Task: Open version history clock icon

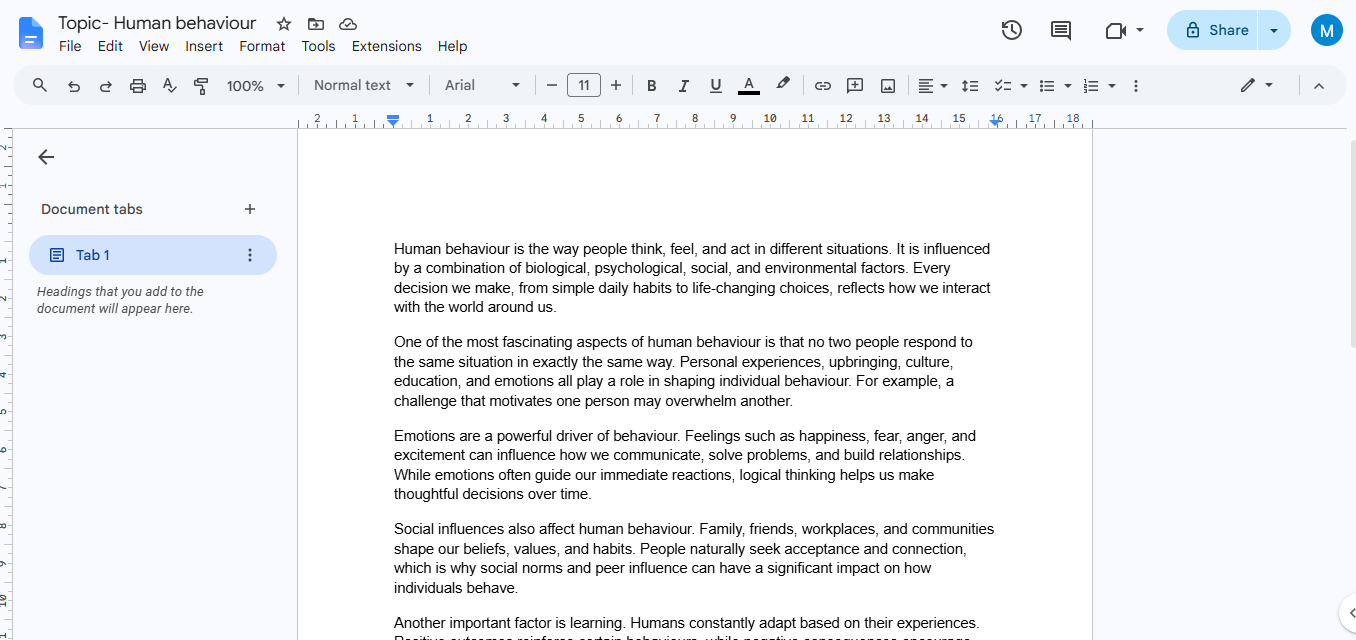Action: 1012,30
